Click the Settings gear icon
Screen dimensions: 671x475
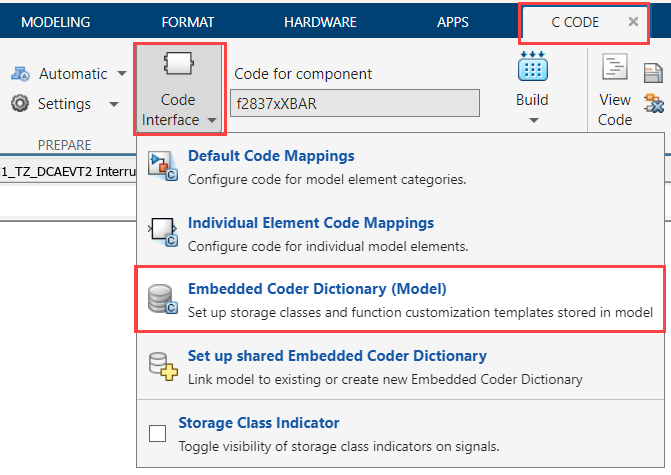point(20,104)
